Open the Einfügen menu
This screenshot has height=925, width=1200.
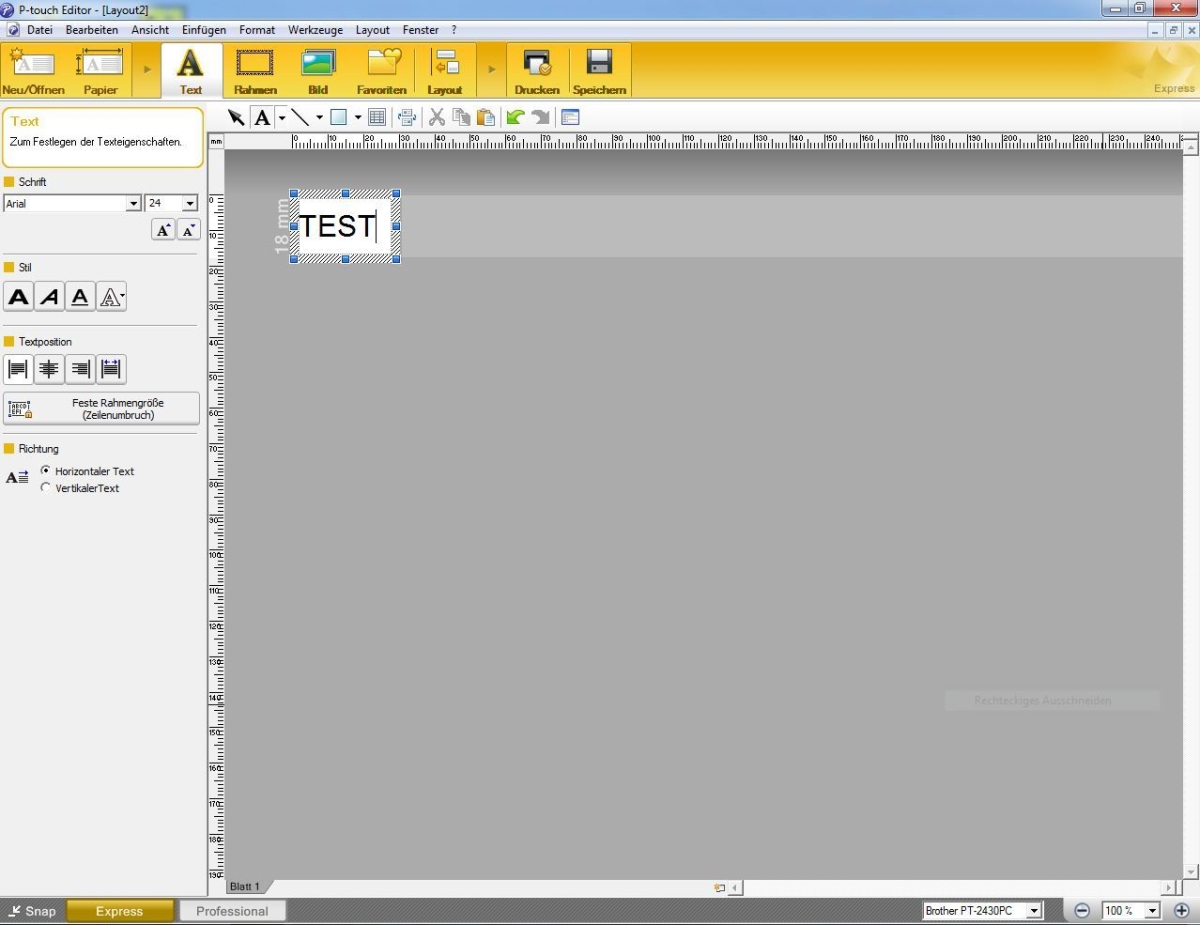pyautogui.click(x=204, y=30)
